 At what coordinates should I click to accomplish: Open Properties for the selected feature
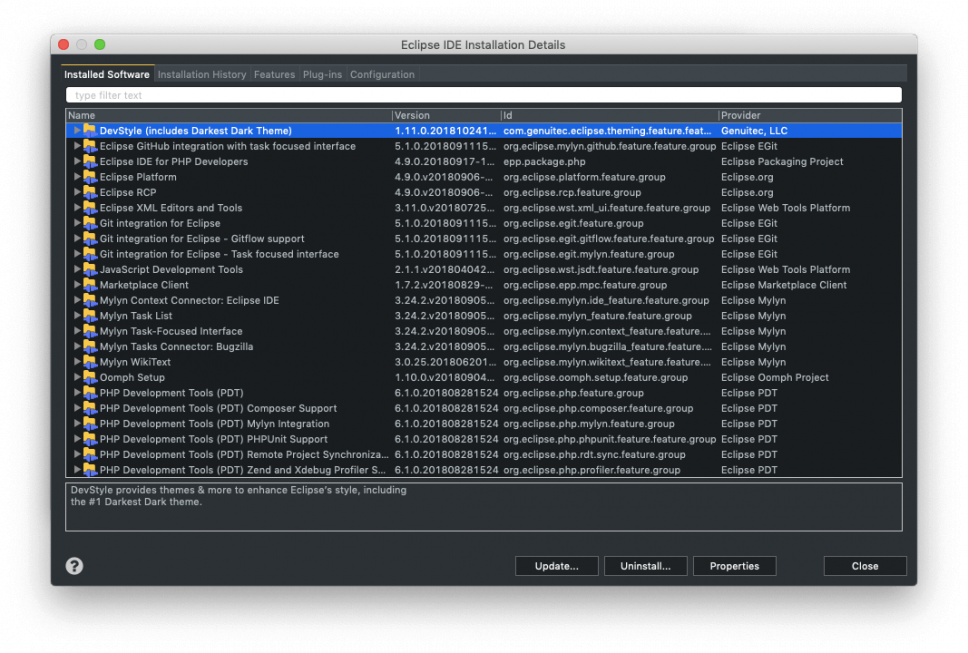[x=734, y=566]
